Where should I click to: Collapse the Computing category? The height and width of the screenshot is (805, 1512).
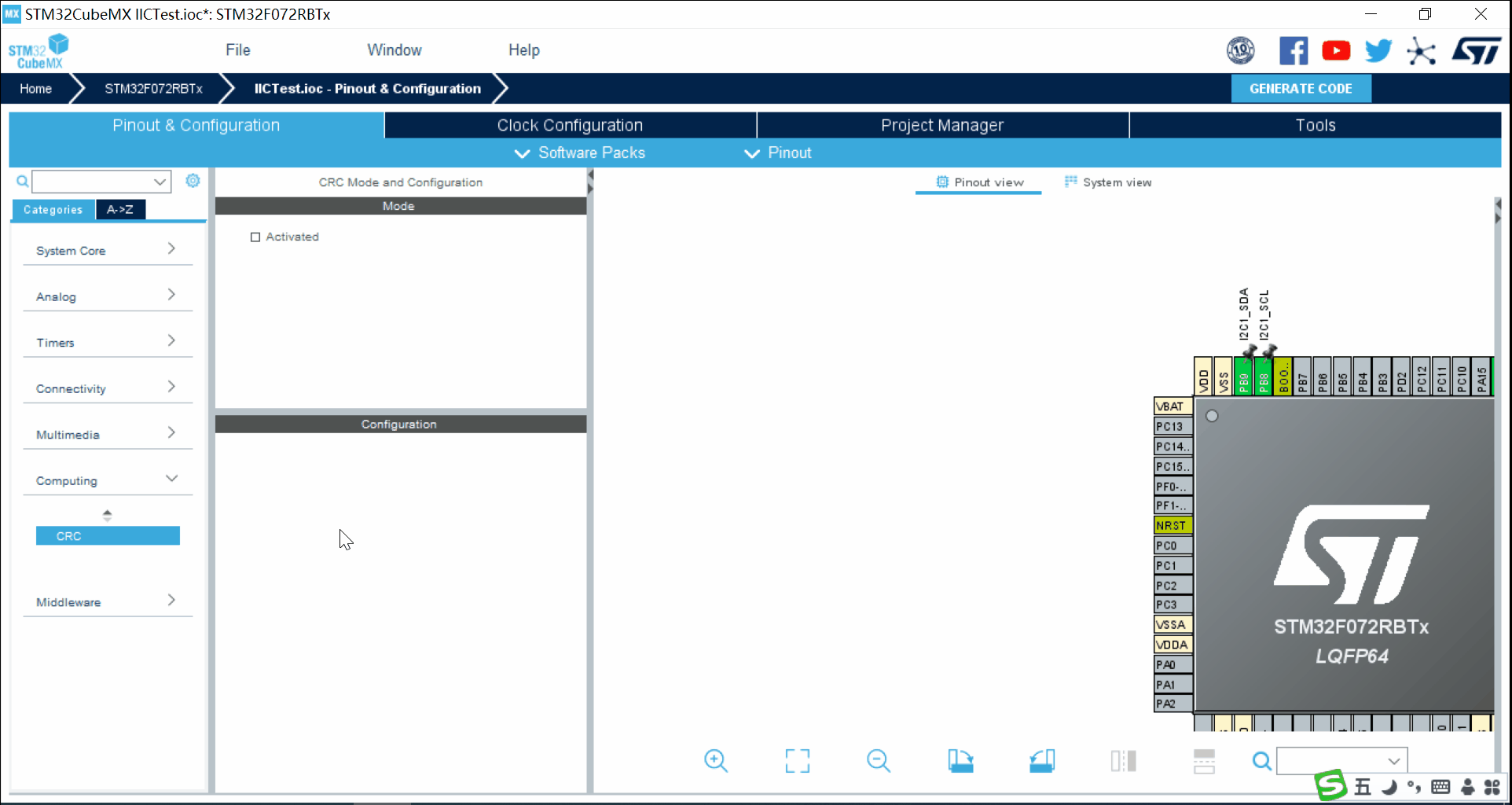point(108,480)
